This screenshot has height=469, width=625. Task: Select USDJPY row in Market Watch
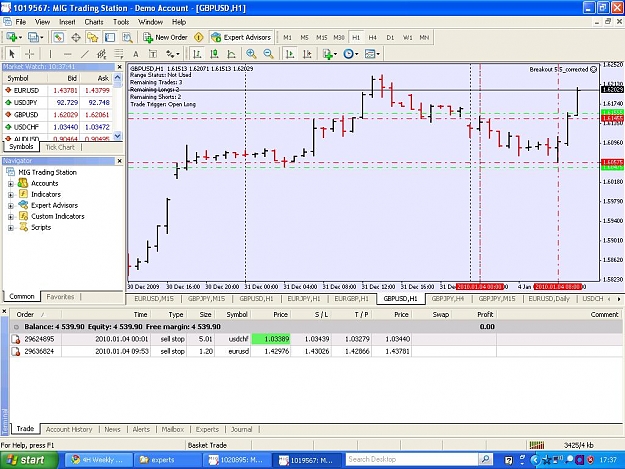pos(58,102)
